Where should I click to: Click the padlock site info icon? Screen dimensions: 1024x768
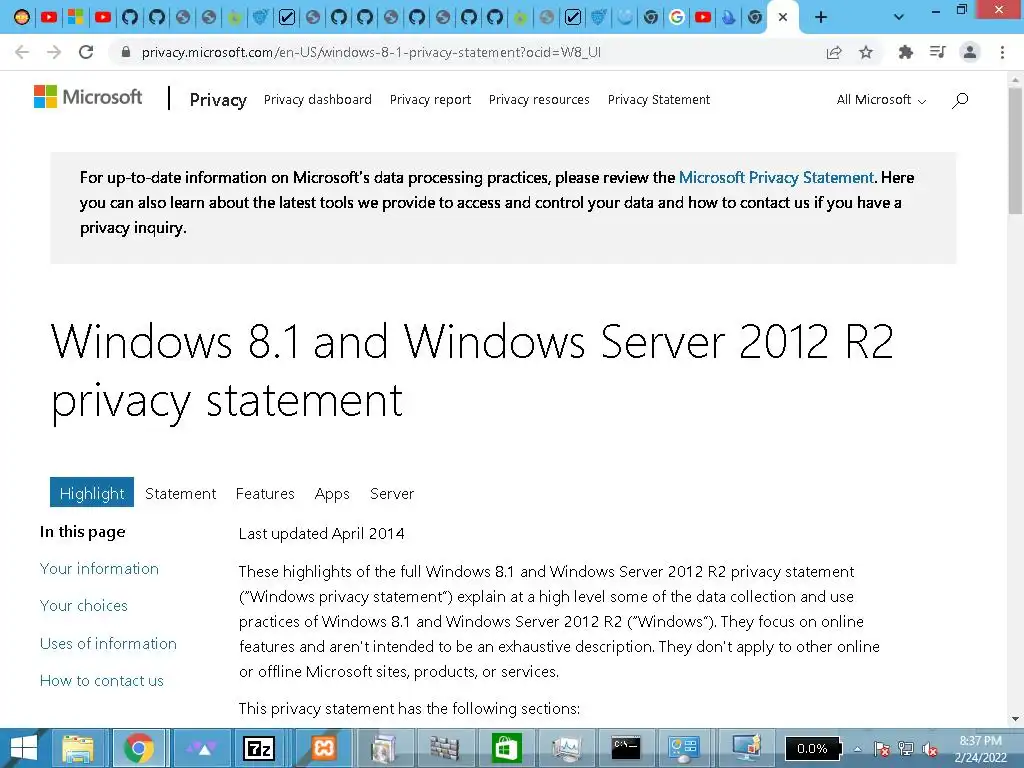coord(126,52)
